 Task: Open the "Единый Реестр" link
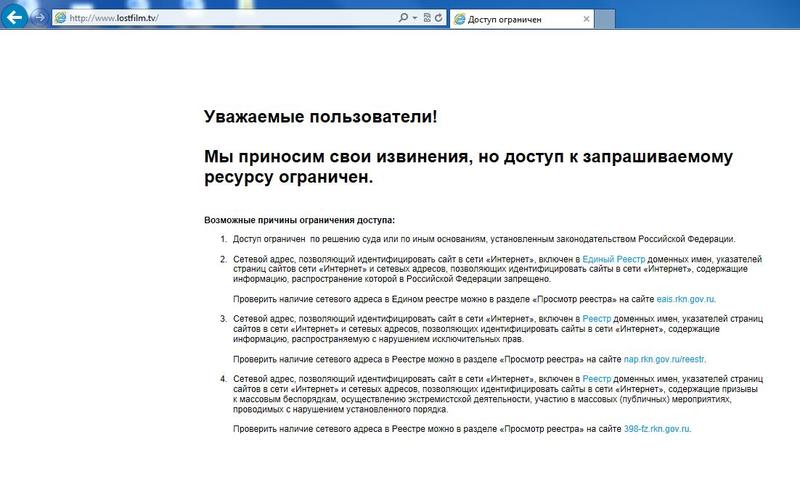pyautogui.click(x=614, y=259)
